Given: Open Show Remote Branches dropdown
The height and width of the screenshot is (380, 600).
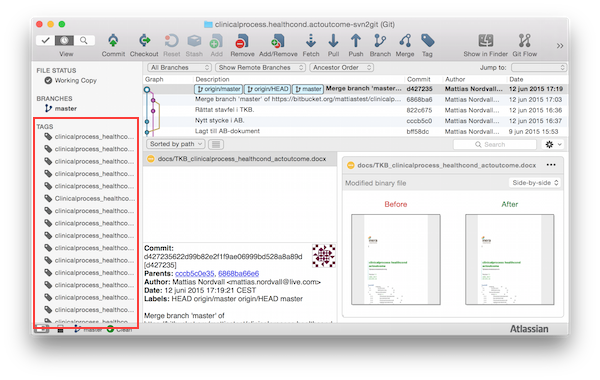Looking at the screenshot, I should click(x=260, y=67).
